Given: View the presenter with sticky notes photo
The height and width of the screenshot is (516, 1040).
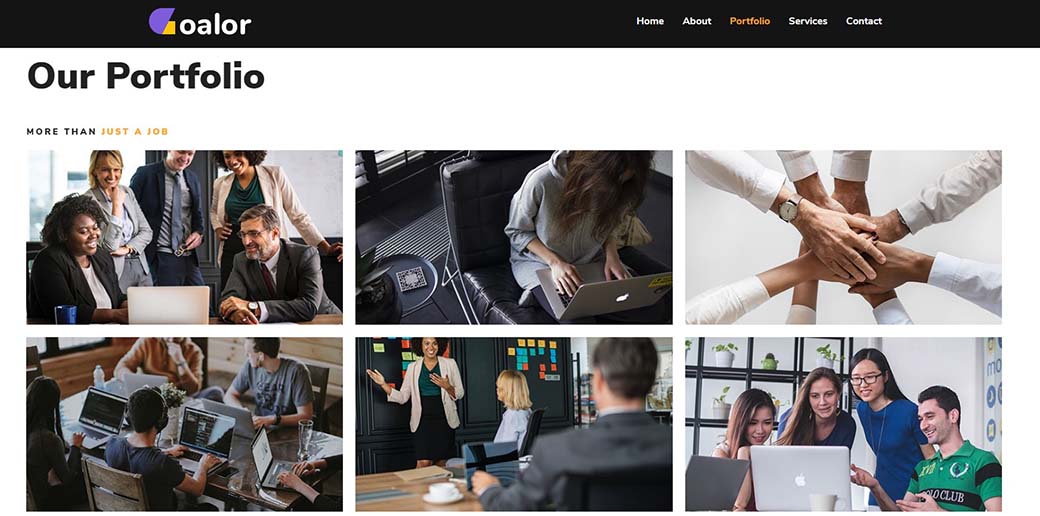Looking at the screenshot, I should click(513, 424).
